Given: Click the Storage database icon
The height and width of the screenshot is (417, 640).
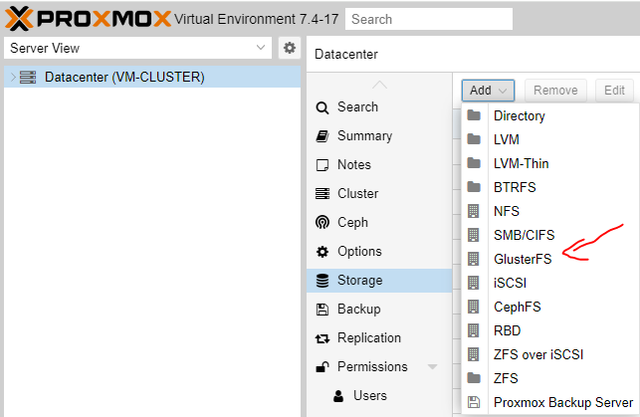Looking at the screenshot, I should 322,280.
